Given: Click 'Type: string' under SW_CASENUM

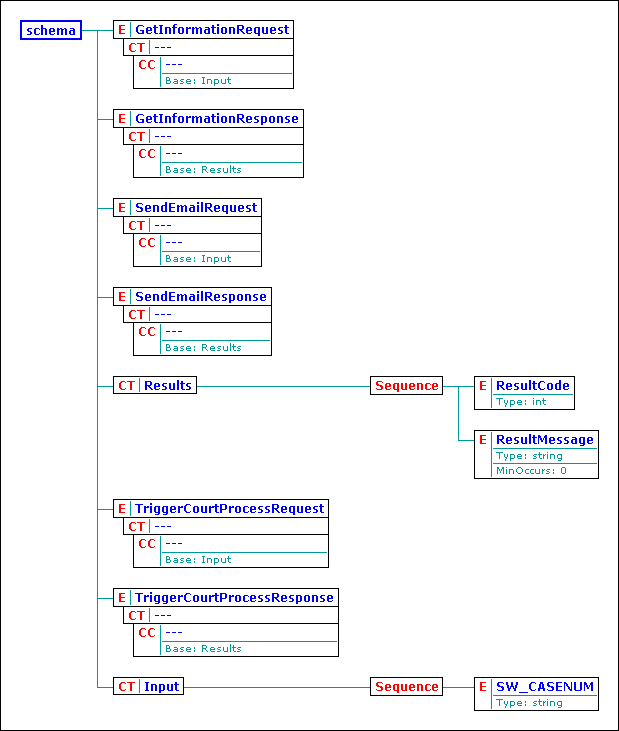Looking at the screenshot, I should (x=529, y=703).
